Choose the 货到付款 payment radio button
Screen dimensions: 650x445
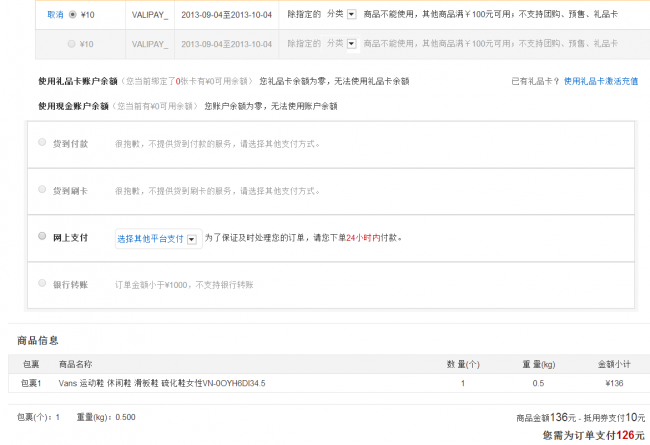click(x=42, y=143)
